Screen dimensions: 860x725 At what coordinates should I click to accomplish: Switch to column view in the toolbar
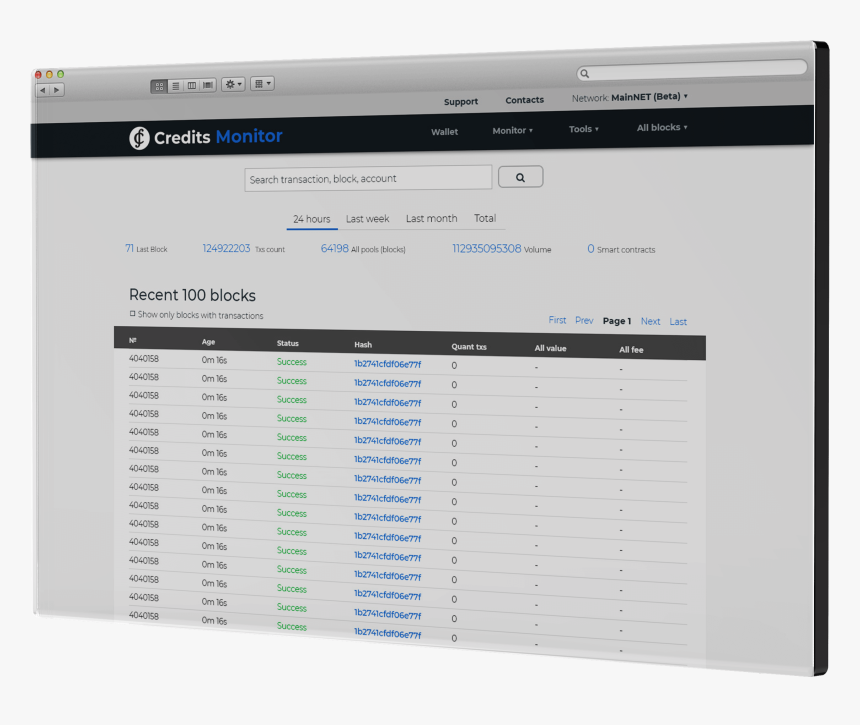tap(191, 85)
